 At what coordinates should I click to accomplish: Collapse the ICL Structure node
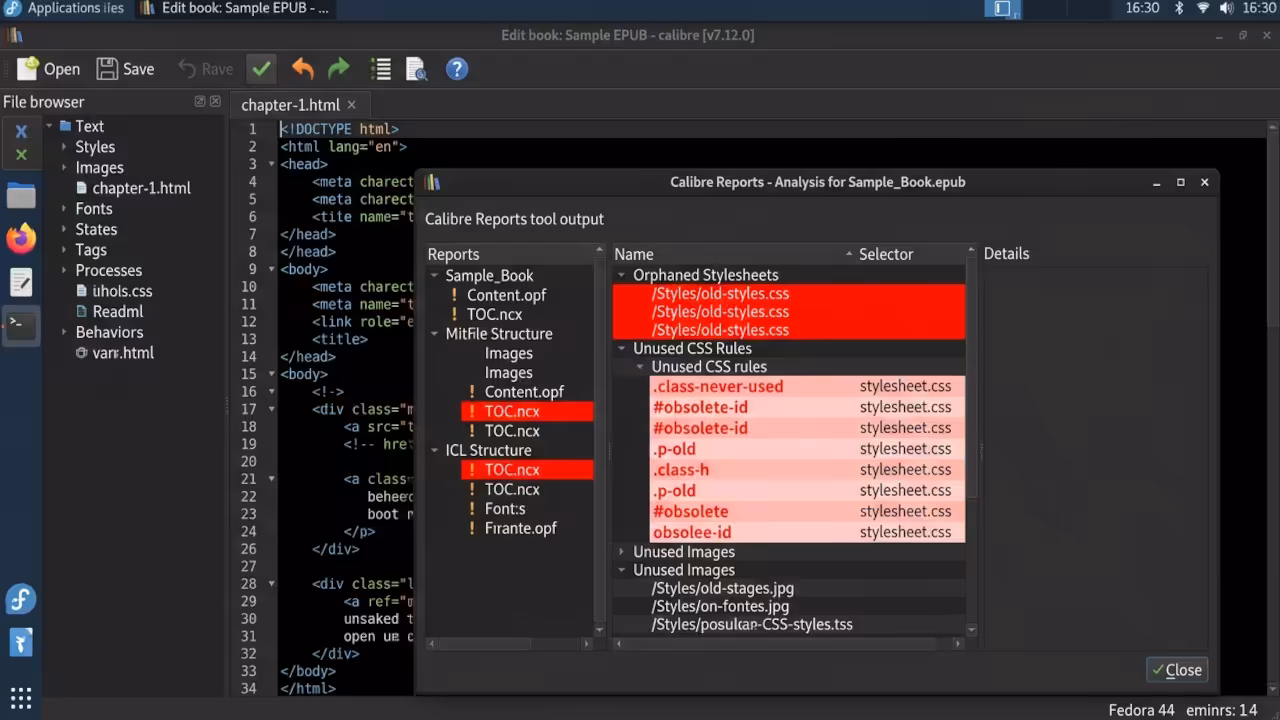tap(435, 450)
